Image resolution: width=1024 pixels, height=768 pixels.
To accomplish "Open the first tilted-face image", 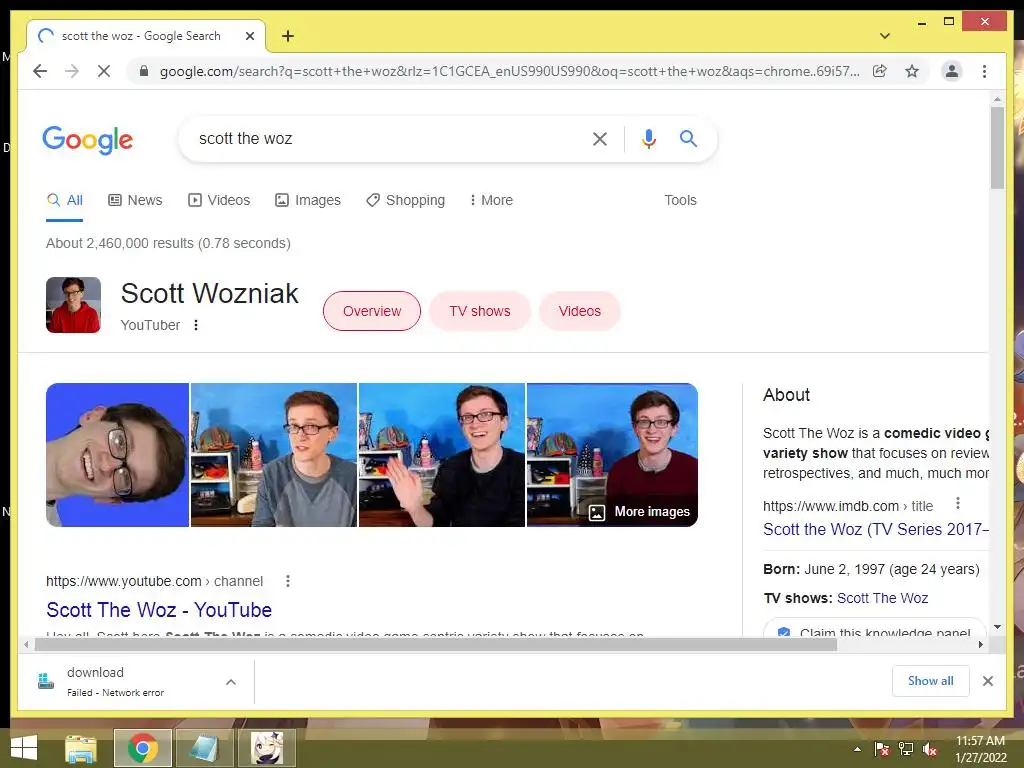I will click(x=118, y=455).
